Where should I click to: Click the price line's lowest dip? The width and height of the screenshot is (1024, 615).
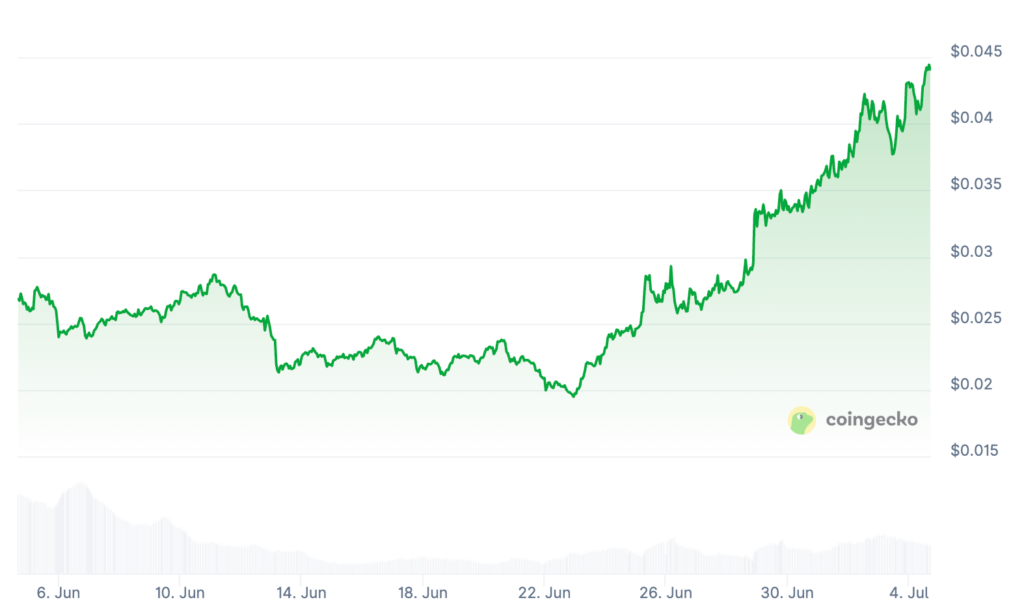[573, 396]
